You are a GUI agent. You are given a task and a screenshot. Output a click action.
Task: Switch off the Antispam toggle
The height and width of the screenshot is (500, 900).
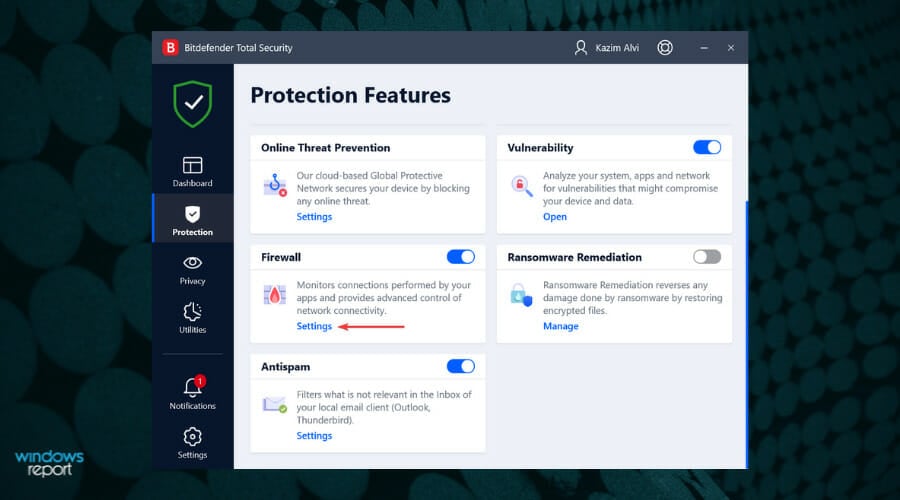click(x=460, y=366)
